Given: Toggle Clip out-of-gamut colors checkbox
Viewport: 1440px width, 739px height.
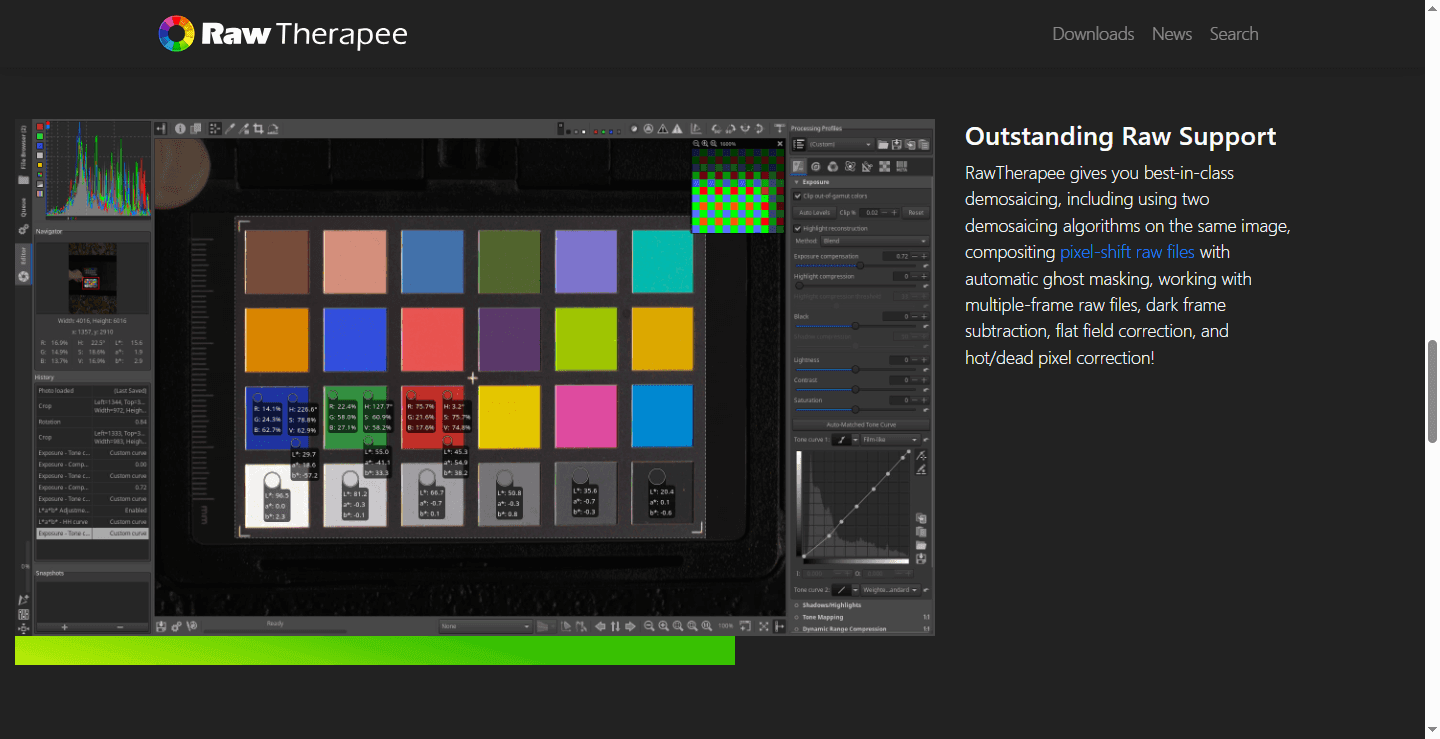Looking at the screenshot, I should pyautogui.click(x=797, y=196).
